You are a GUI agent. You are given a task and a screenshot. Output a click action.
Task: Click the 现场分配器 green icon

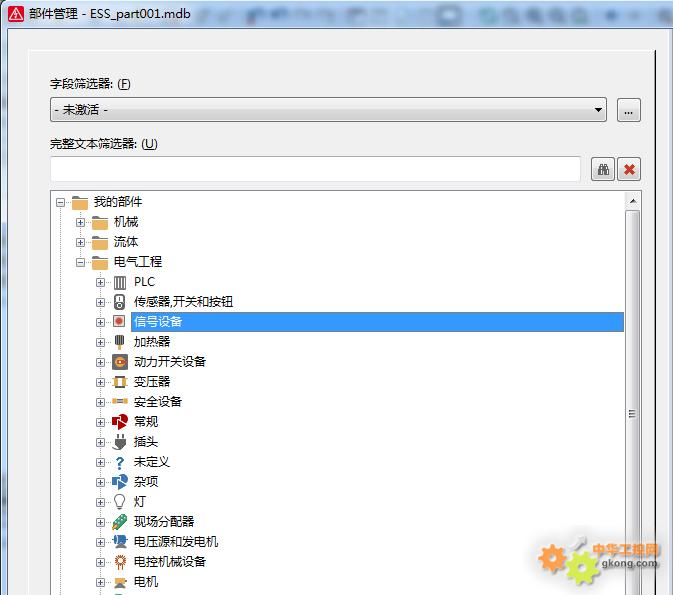pyautogui.click(x=120, y=522)
